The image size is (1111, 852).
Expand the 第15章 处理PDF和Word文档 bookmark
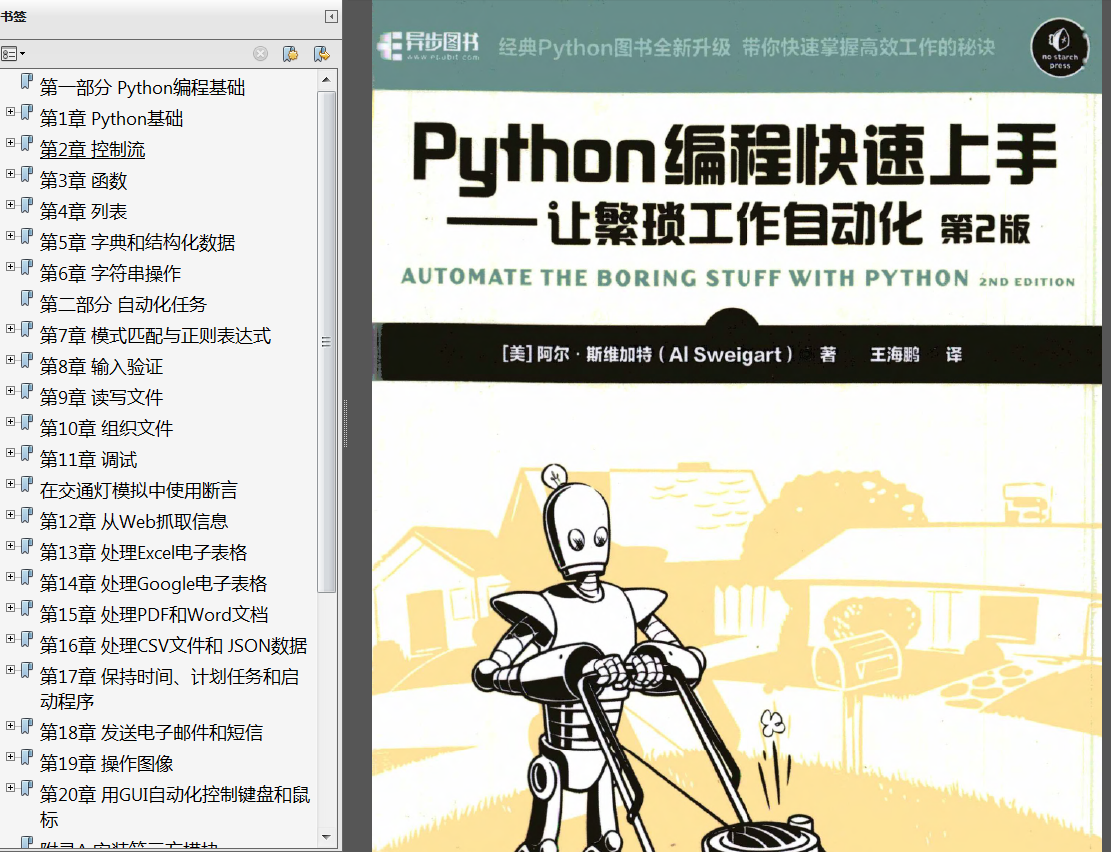[x=10, y=608]
